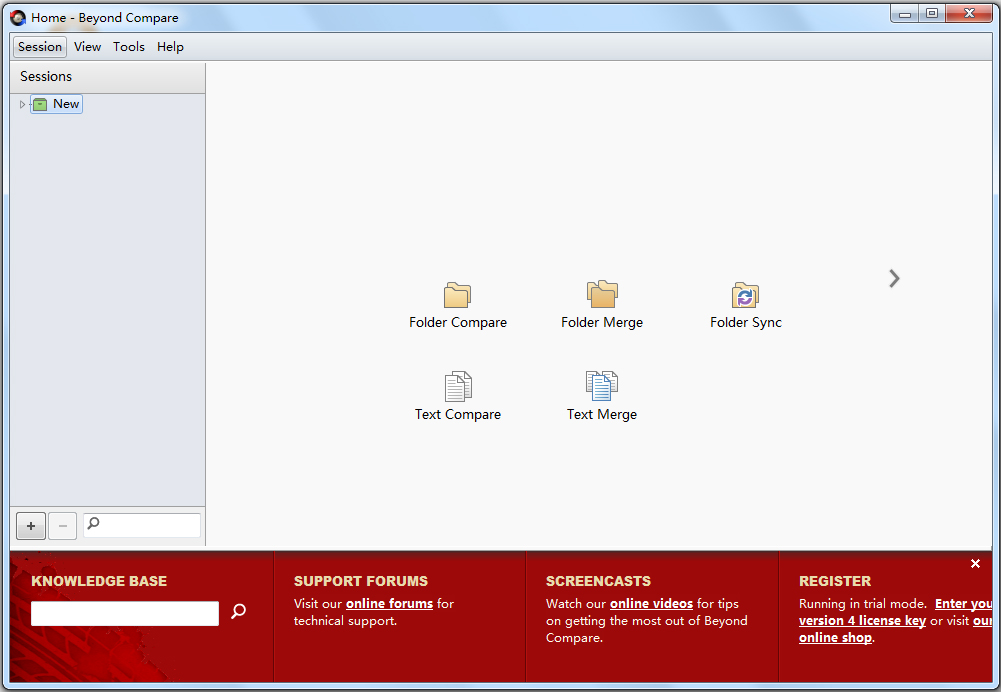Click the Knowledge Base search field
The width and height of the screenshot is (1001, 692).
click(x=125, y=614)
